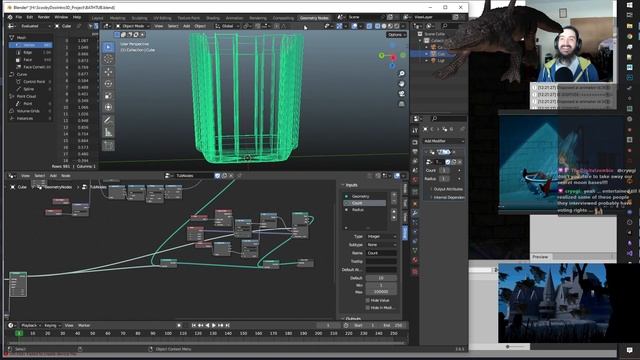
Task: Select the Annotate tool
Action: (x=108, y=120)
